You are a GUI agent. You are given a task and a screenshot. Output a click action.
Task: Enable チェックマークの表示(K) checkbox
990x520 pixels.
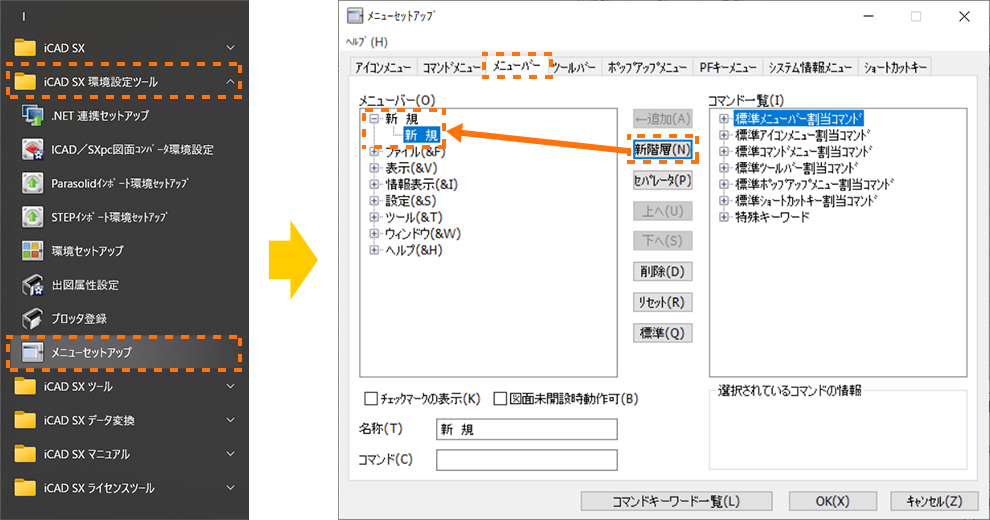click(x=371, y=399)
